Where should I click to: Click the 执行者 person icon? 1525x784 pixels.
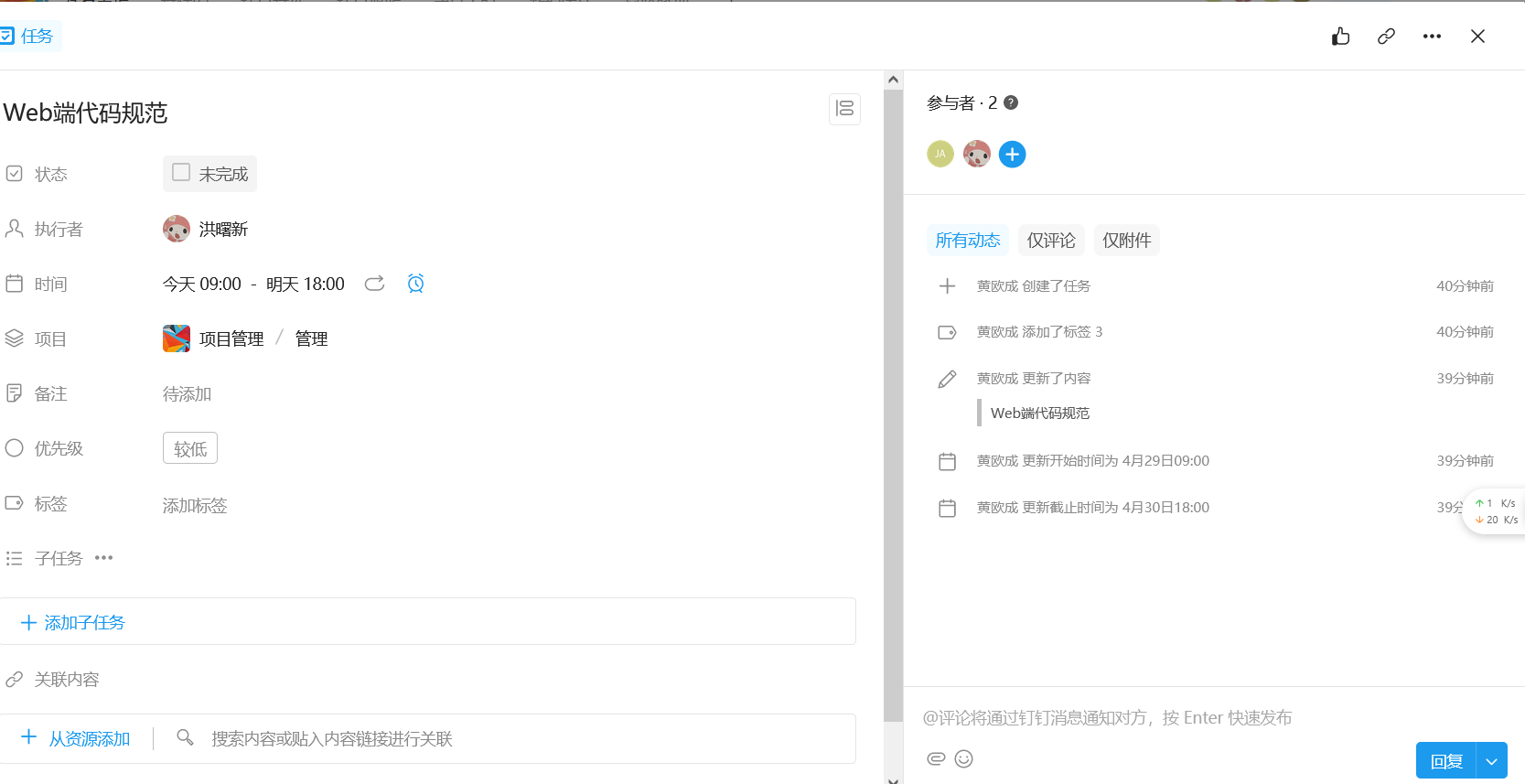14,229
